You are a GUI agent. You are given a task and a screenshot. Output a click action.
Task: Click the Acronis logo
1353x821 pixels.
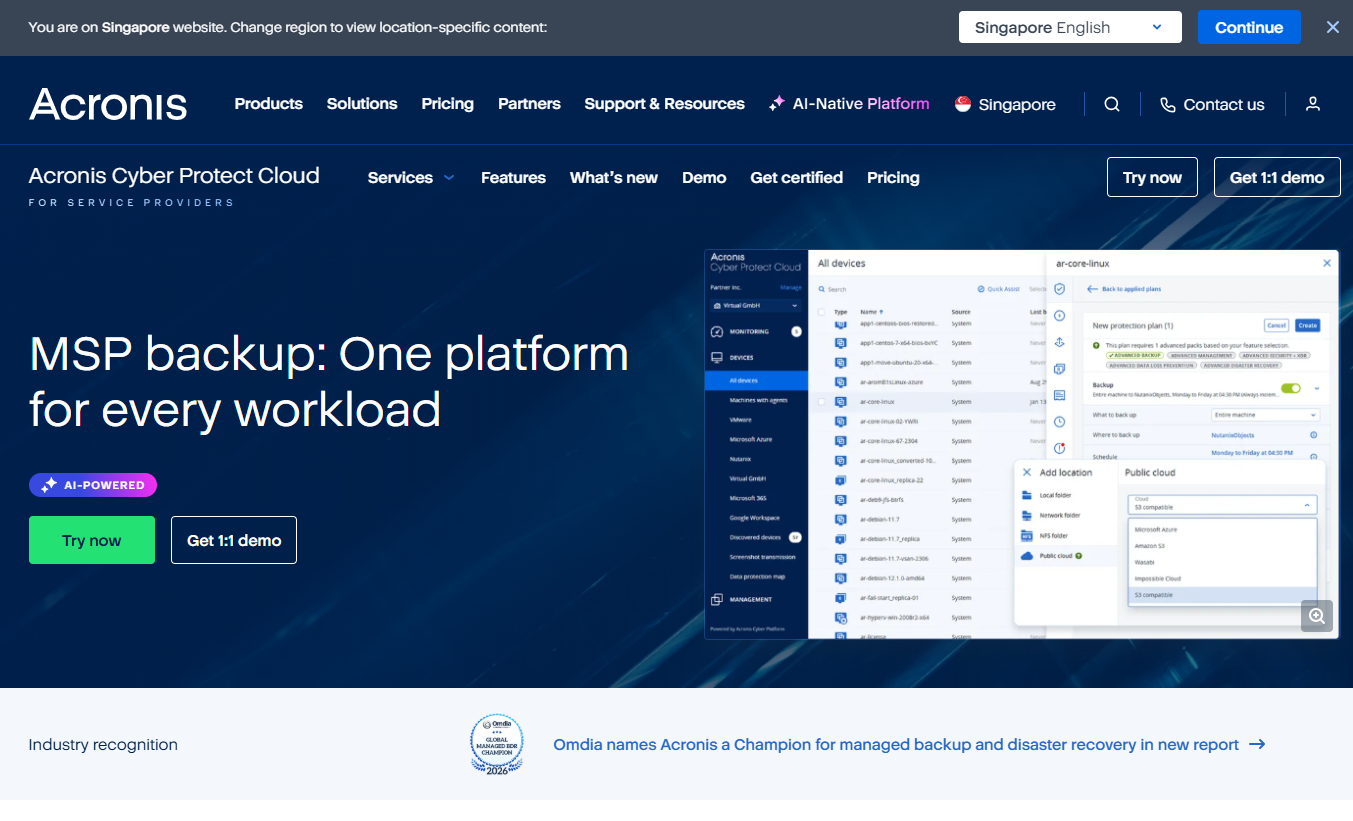pos(108,104)
